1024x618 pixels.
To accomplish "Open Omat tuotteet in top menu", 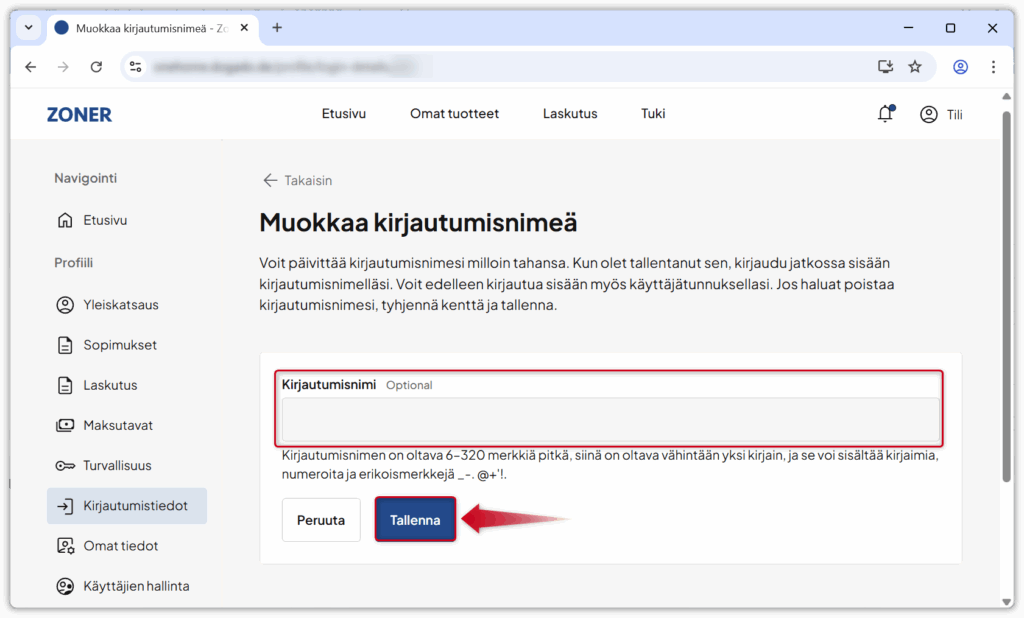I will click(x=454, y=114).
